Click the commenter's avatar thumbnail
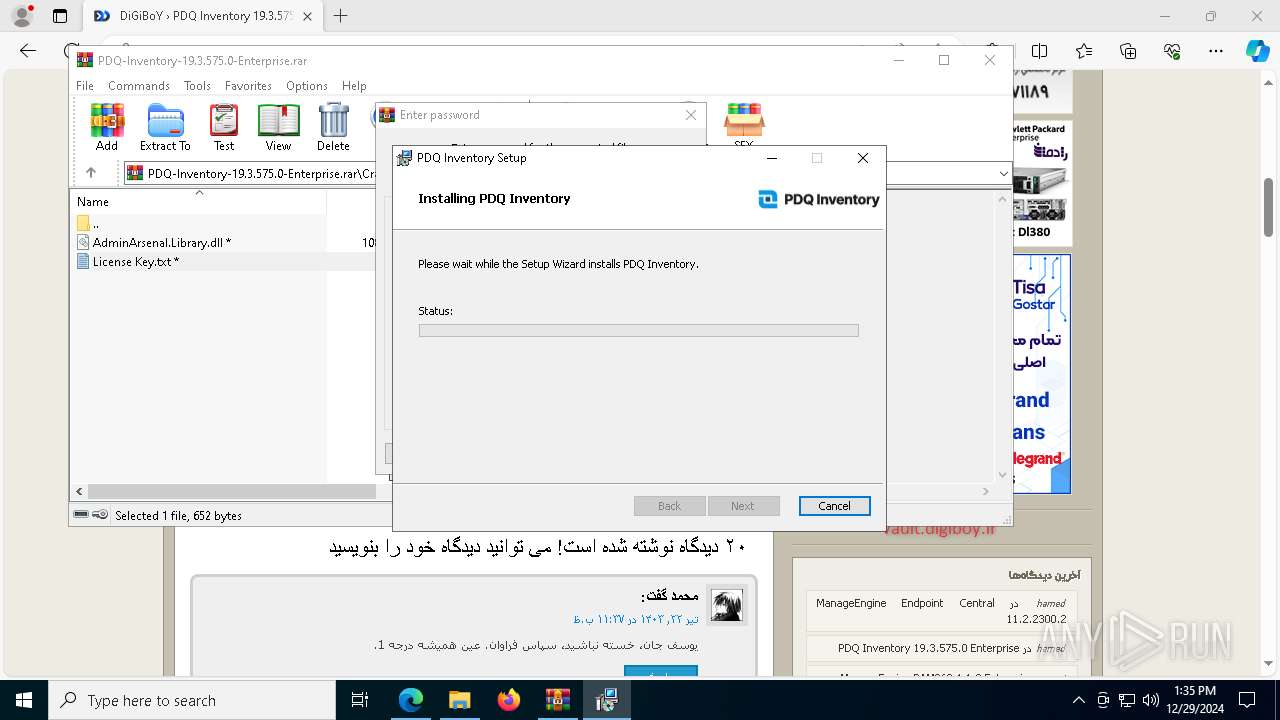The height and width of the screenshot is (720, 1280). click(x=727, y=605)
